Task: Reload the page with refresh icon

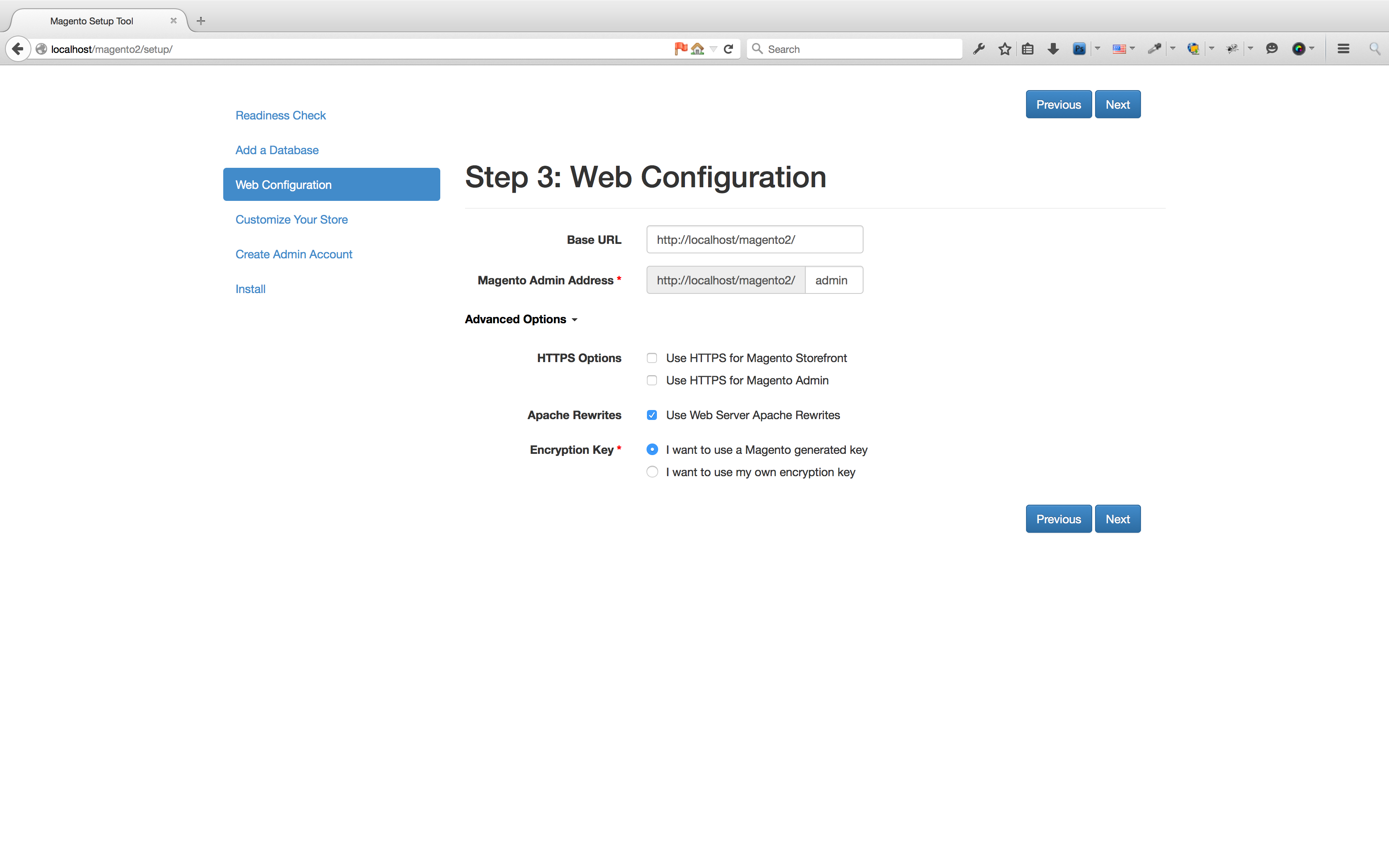Action: 728,49
